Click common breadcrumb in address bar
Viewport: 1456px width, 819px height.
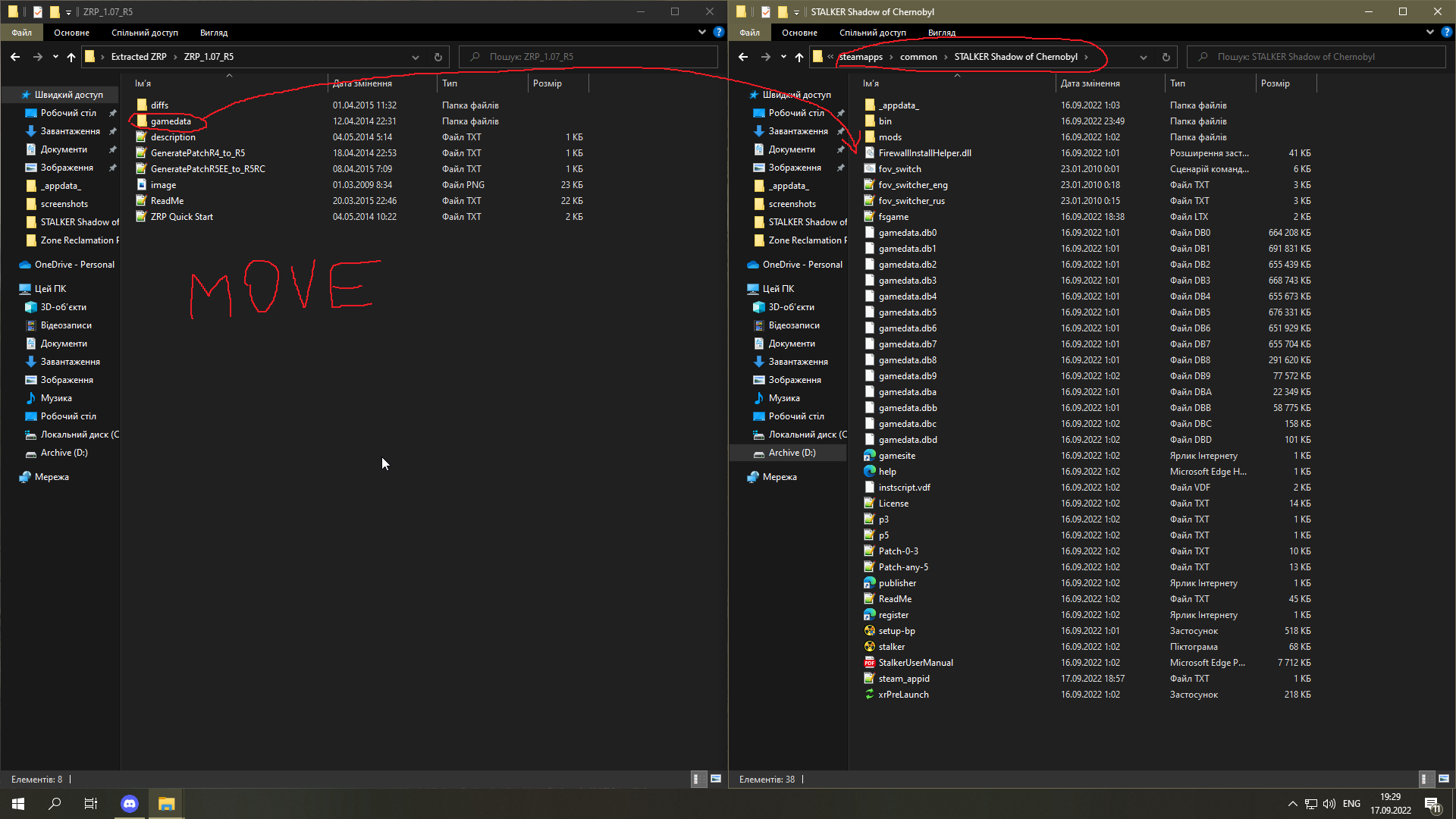[x=918, y=57]
